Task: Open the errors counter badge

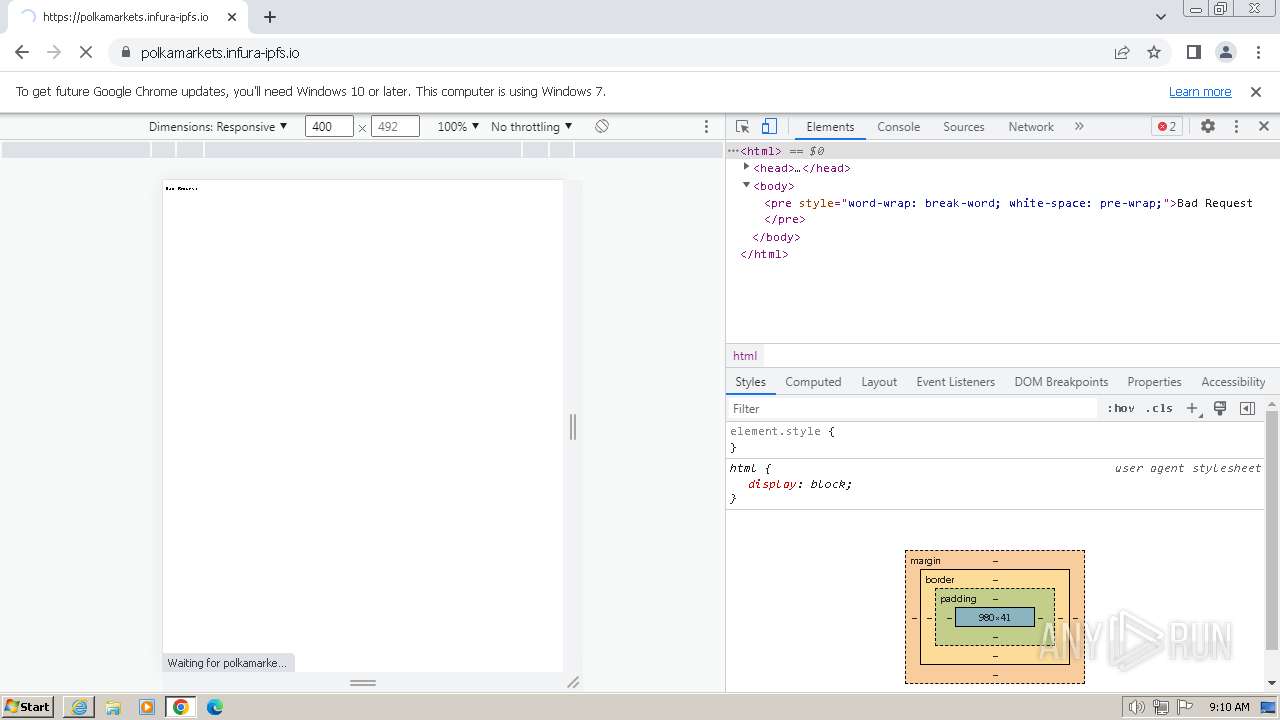Action: pyautogui.click(x=1167, y=126)
